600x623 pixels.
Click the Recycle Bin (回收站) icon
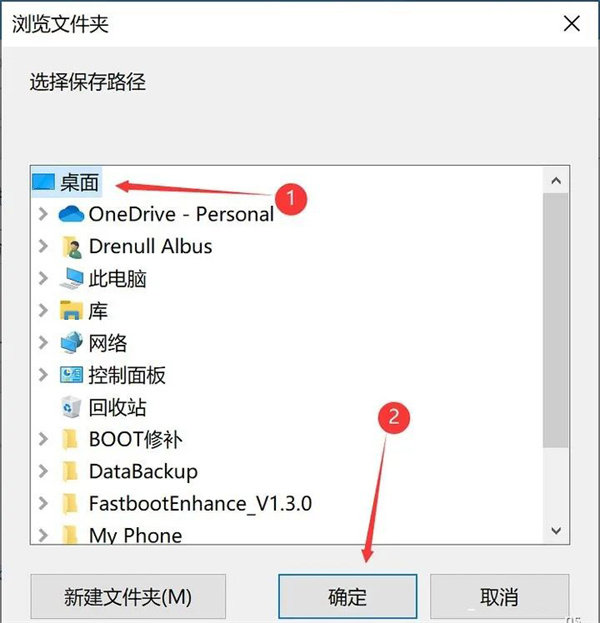[71, 407]
